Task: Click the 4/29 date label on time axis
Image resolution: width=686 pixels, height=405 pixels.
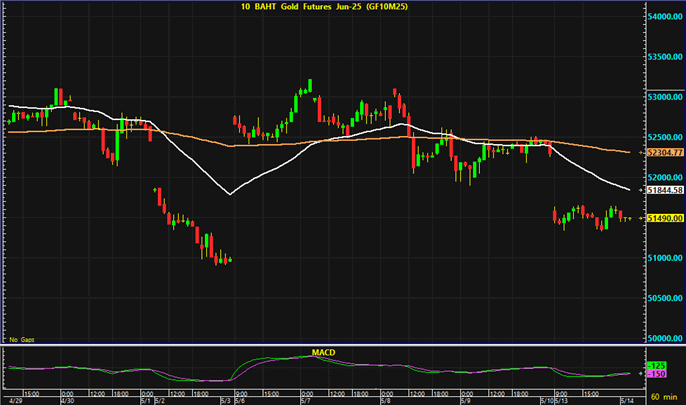Action: point(12,399)
